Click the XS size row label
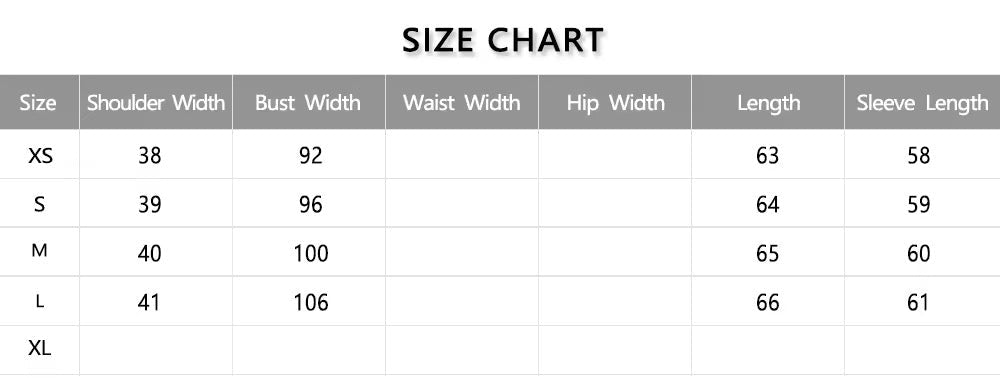 tap(40, 155)
